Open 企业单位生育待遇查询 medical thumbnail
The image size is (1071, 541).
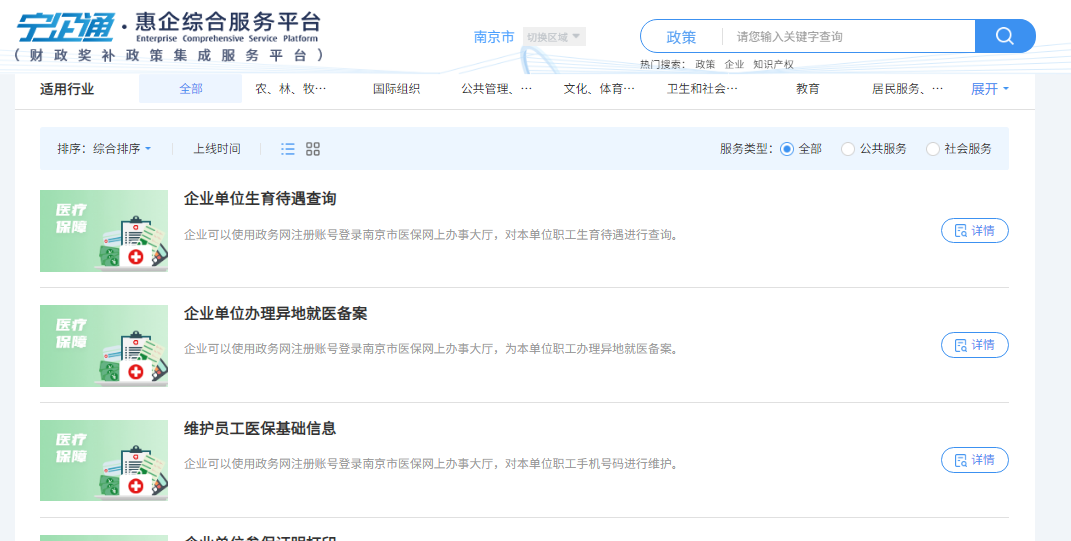click(104, 231)
